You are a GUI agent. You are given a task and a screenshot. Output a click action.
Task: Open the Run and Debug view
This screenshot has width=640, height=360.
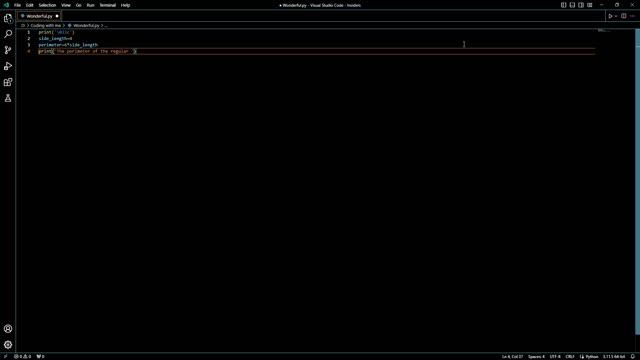point(8,66)
